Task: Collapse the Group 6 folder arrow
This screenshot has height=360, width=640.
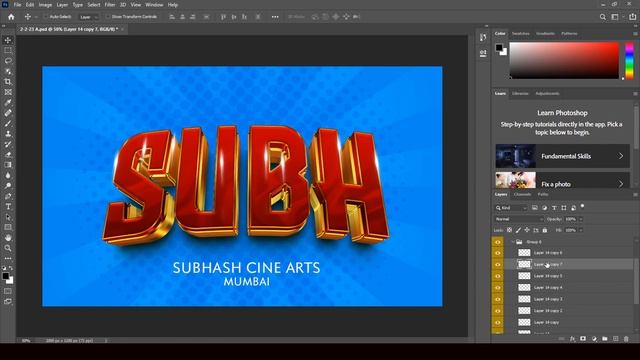Action: coord(513,242)
